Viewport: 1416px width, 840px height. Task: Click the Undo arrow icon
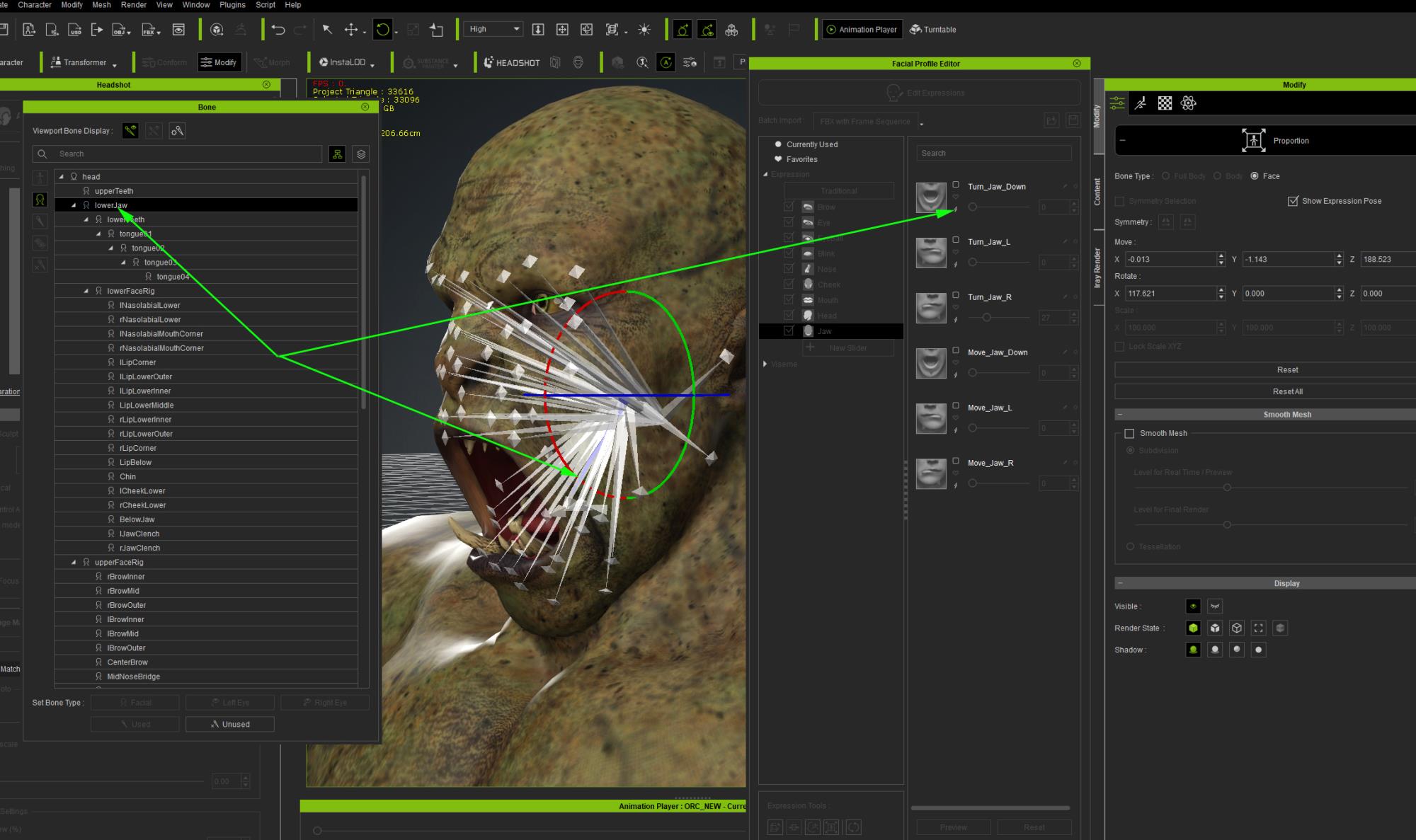(278, 30)
